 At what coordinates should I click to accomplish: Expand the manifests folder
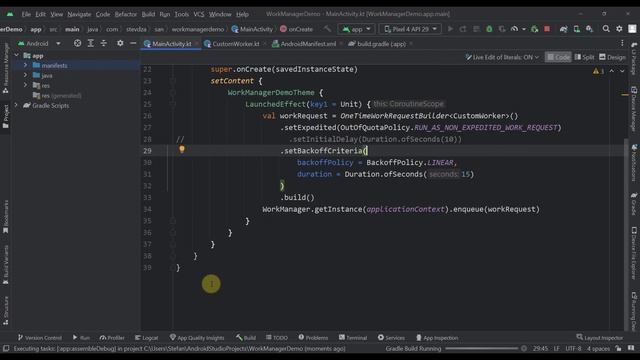click(x=25, y=65)
